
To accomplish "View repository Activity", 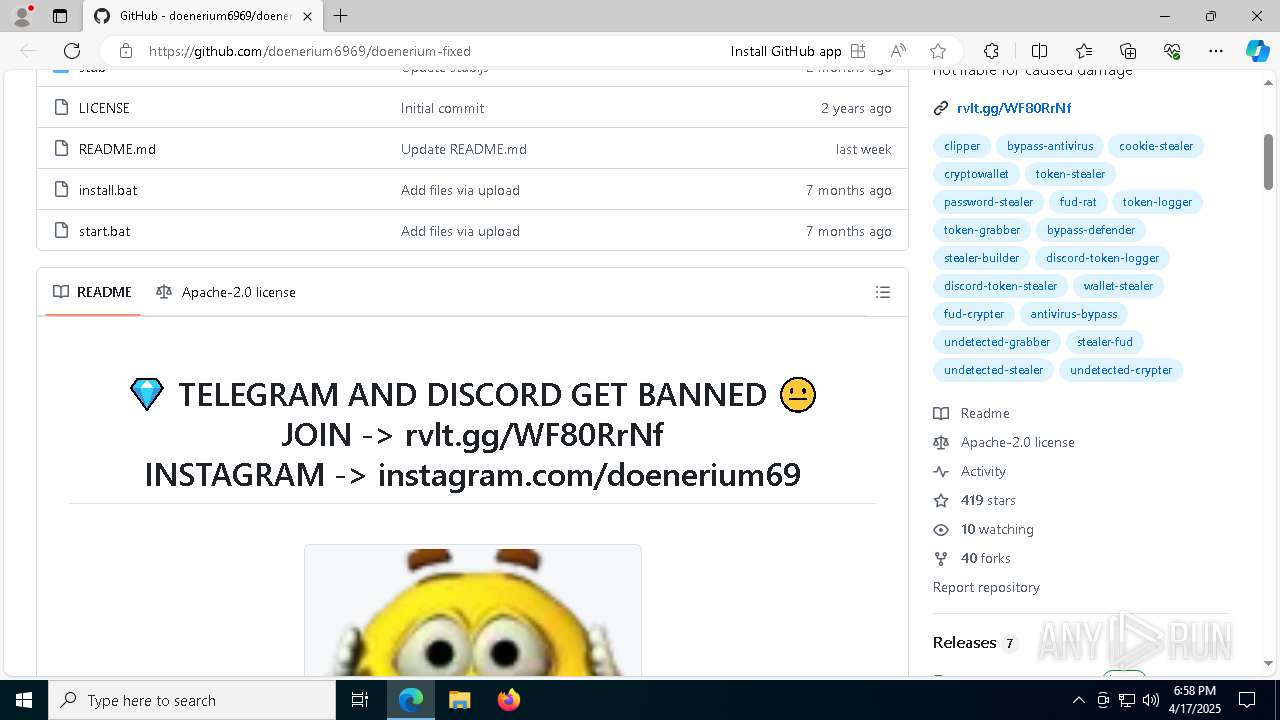I will click(x=983, y=471).
